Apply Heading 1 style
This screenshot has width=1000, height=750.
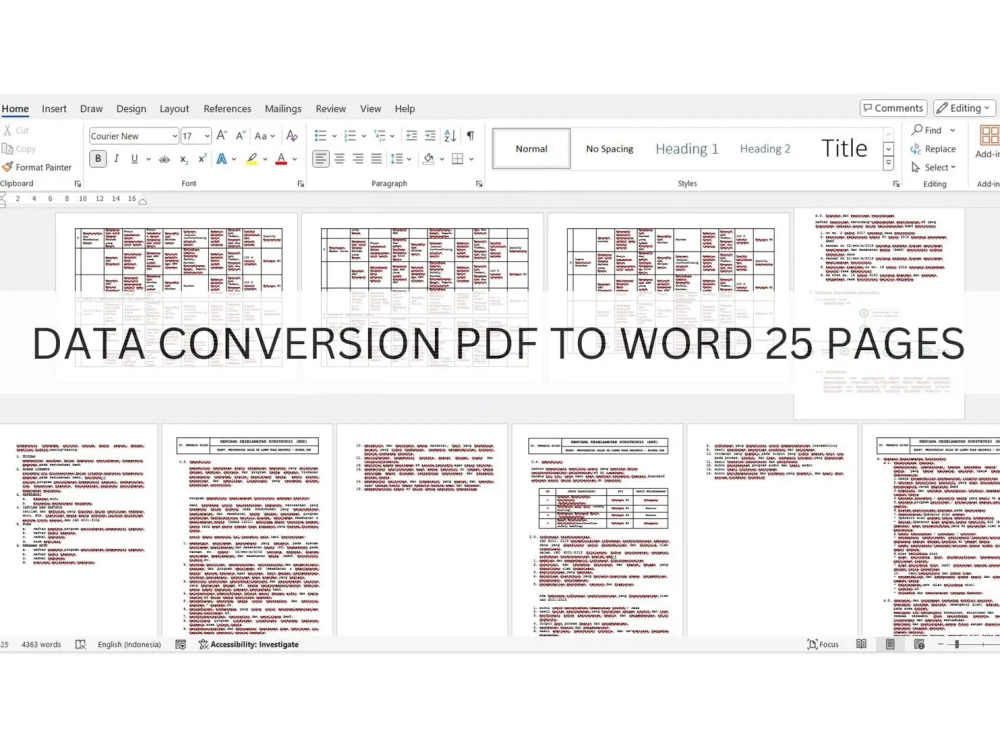[687, 149]
